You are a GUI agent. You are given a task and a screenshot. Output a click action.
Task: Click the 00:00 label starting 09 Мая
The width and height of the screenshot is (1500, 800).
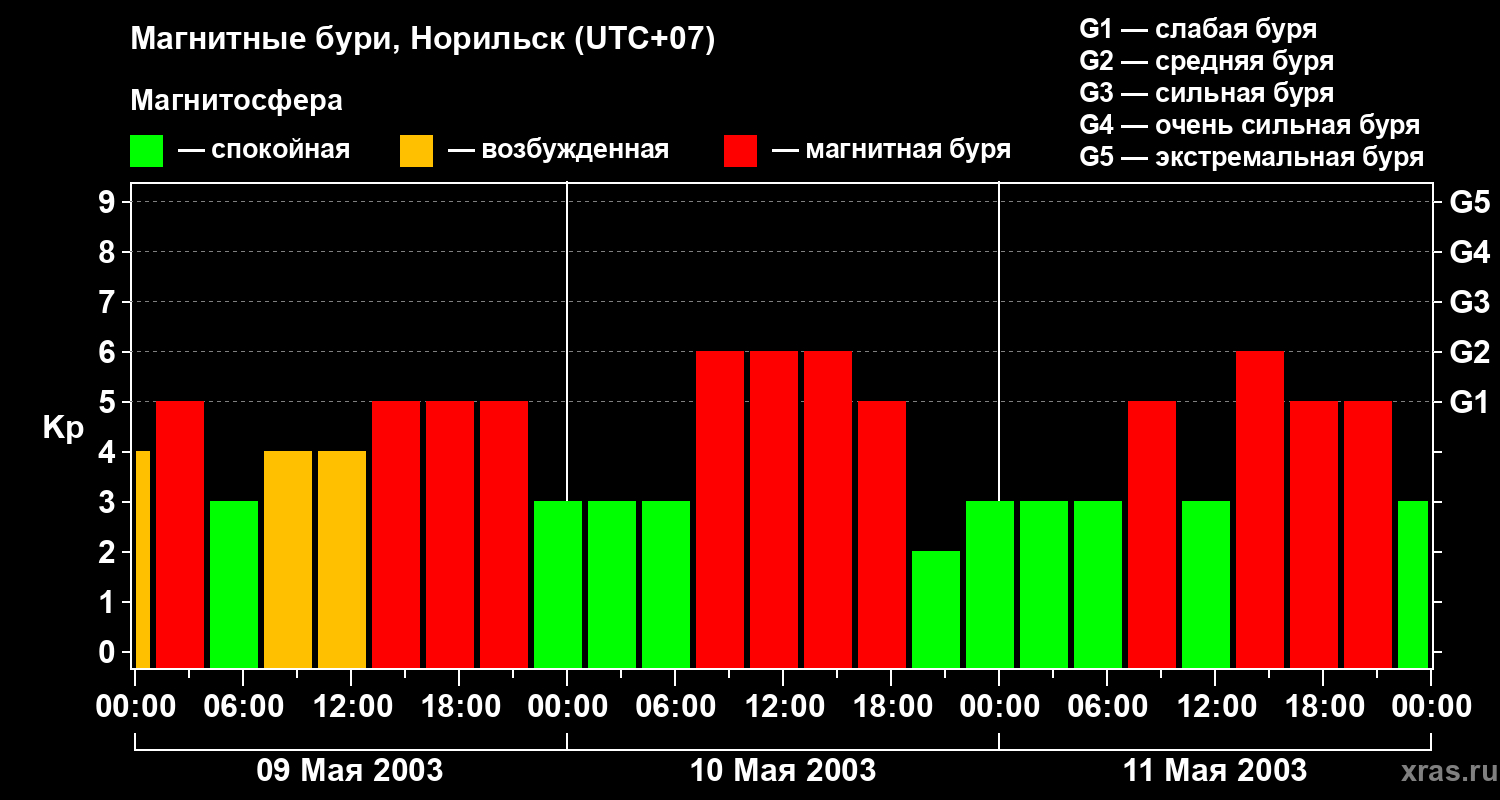click(135, 707)
